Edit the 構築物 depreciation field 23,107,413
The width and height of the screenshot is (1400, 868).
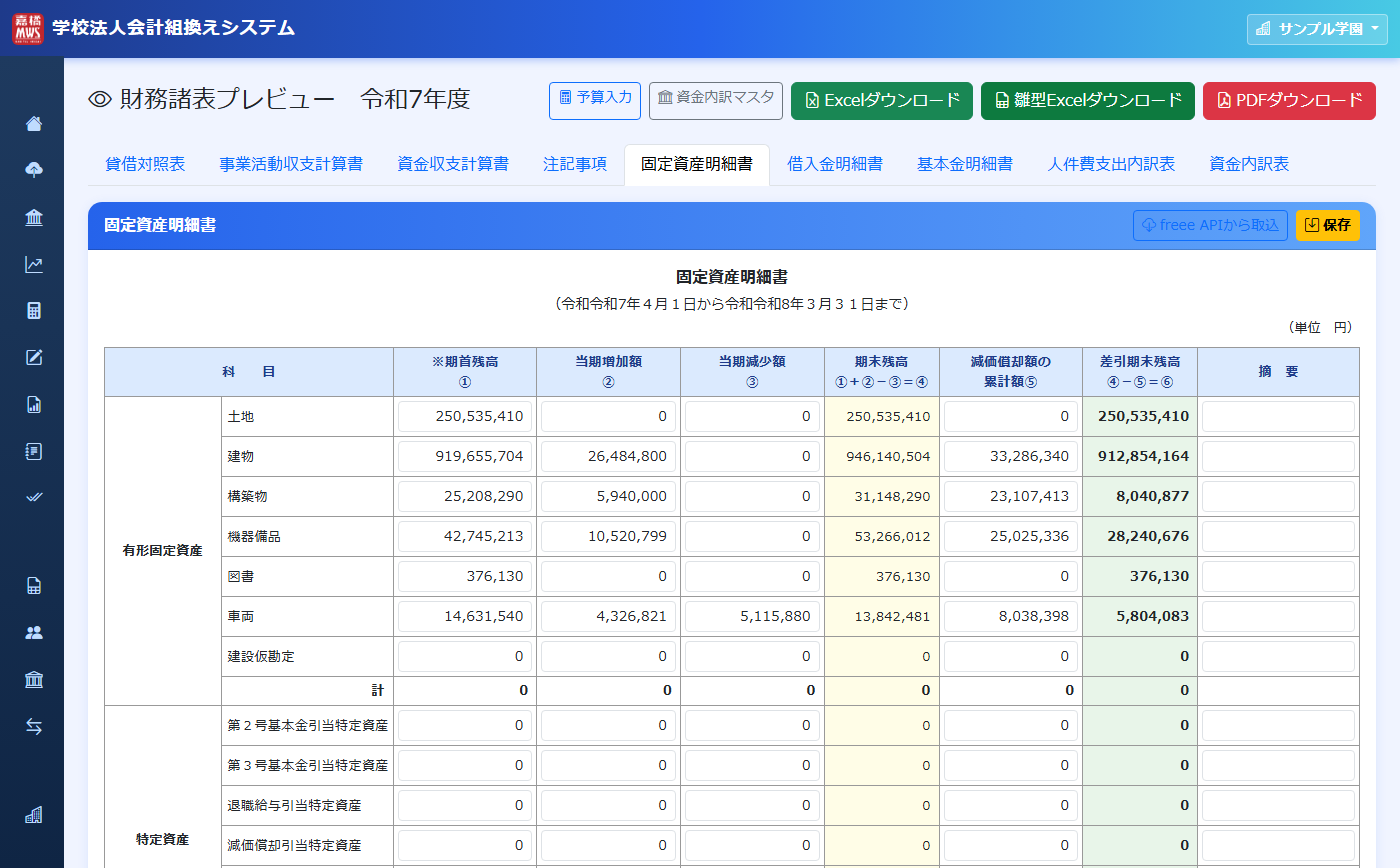click(1011, 496)
